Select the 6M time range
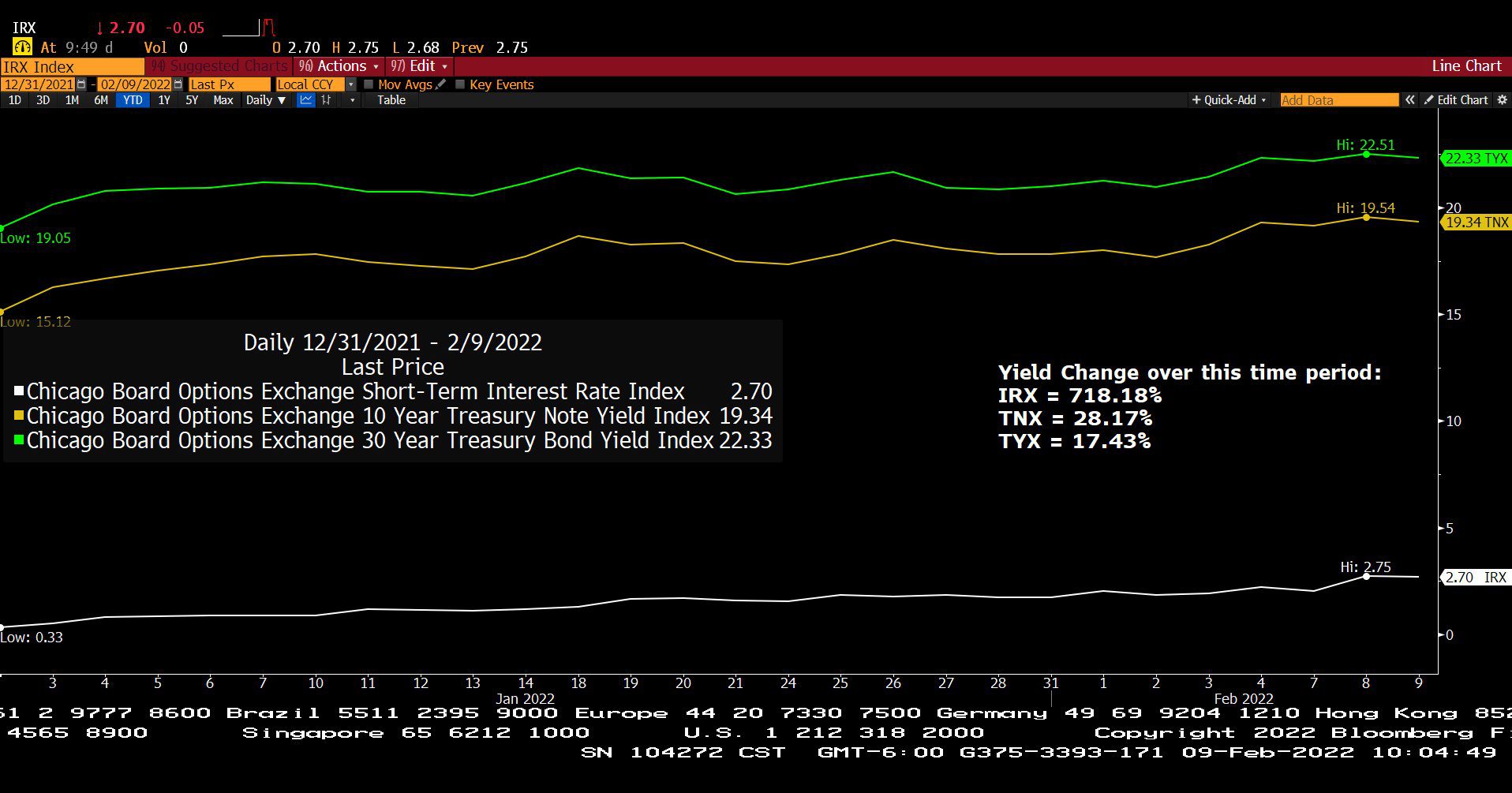The height and width of the screenshot is (793, 1512). [x=101, y=100]
